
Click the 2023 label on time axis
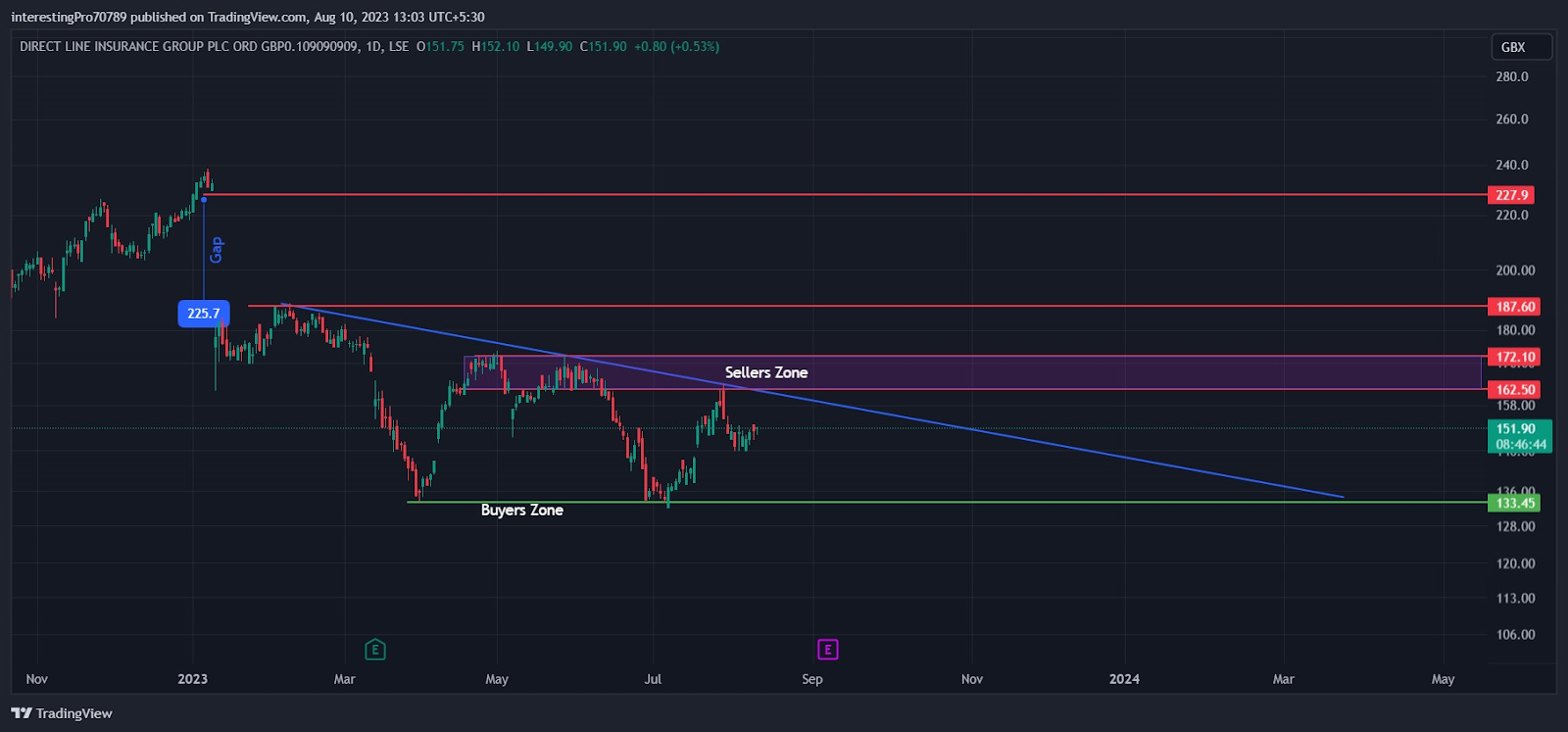(193, 679)
